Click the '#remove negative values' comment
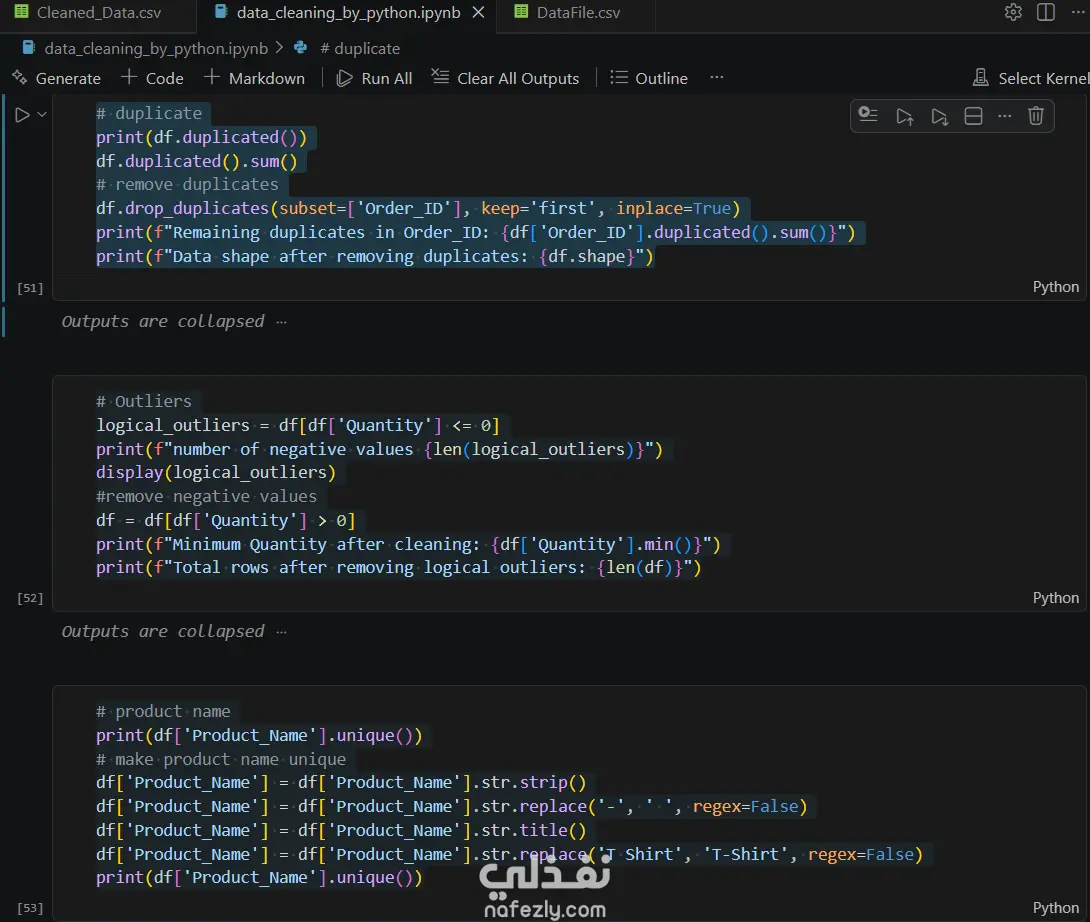This screenshot has width=1090, height=922. point(206,496)
